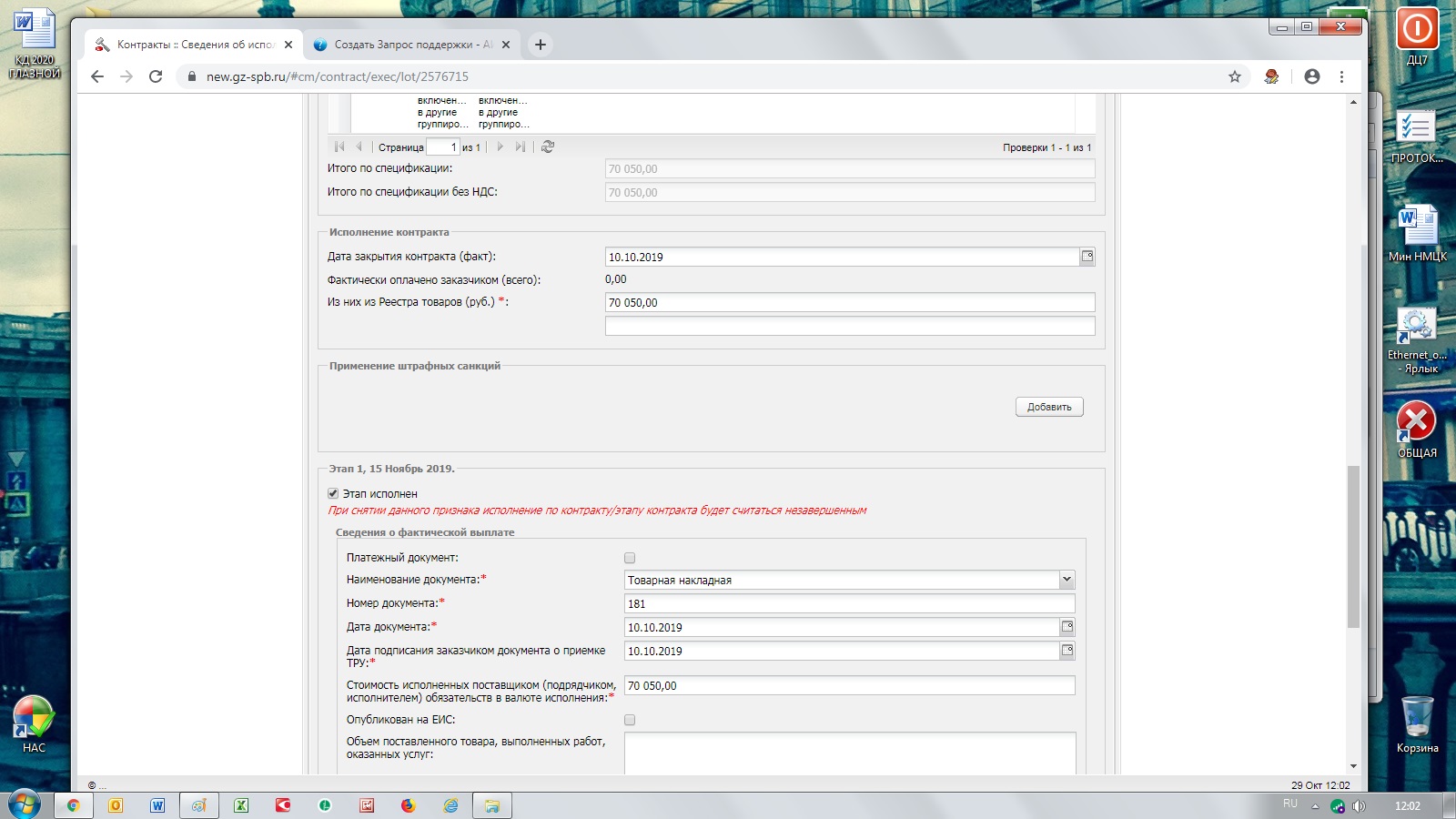Refresh the checks grid
The image size is (1456, 819).
548,147
